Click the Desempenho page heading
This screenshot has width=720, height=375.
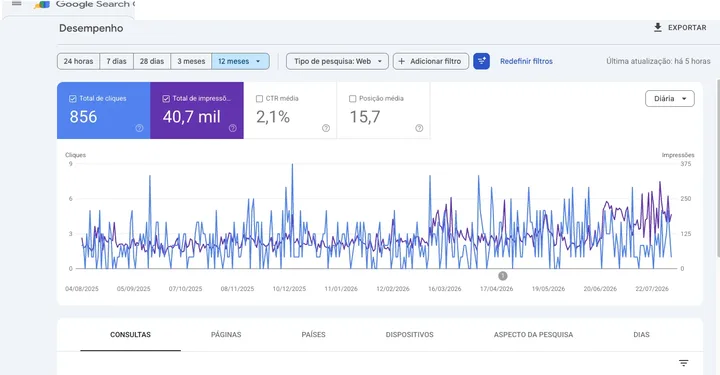pyautogui.click(x=91, y=28)
